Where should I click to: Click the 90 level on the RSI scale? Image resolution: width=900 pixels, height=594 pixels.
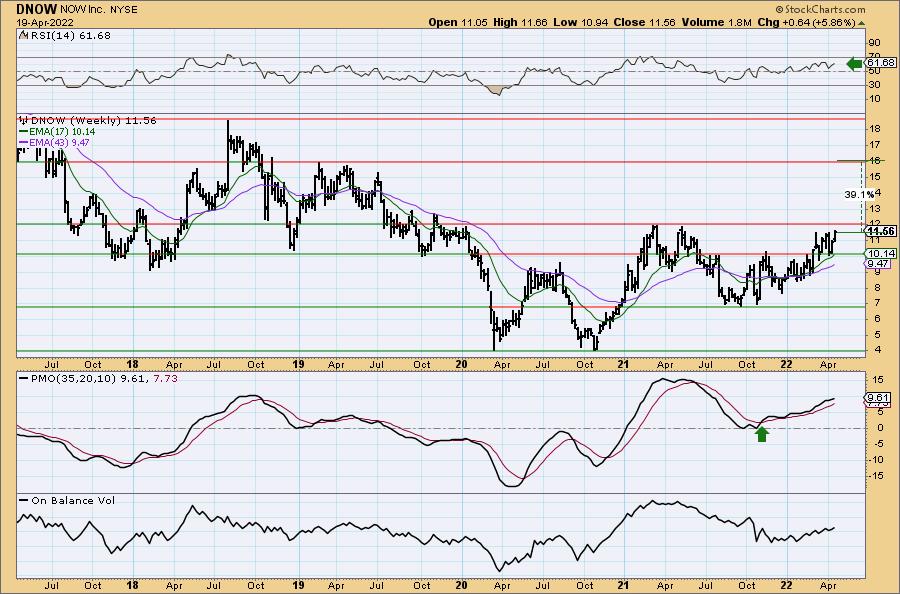(x=875, y=43)
